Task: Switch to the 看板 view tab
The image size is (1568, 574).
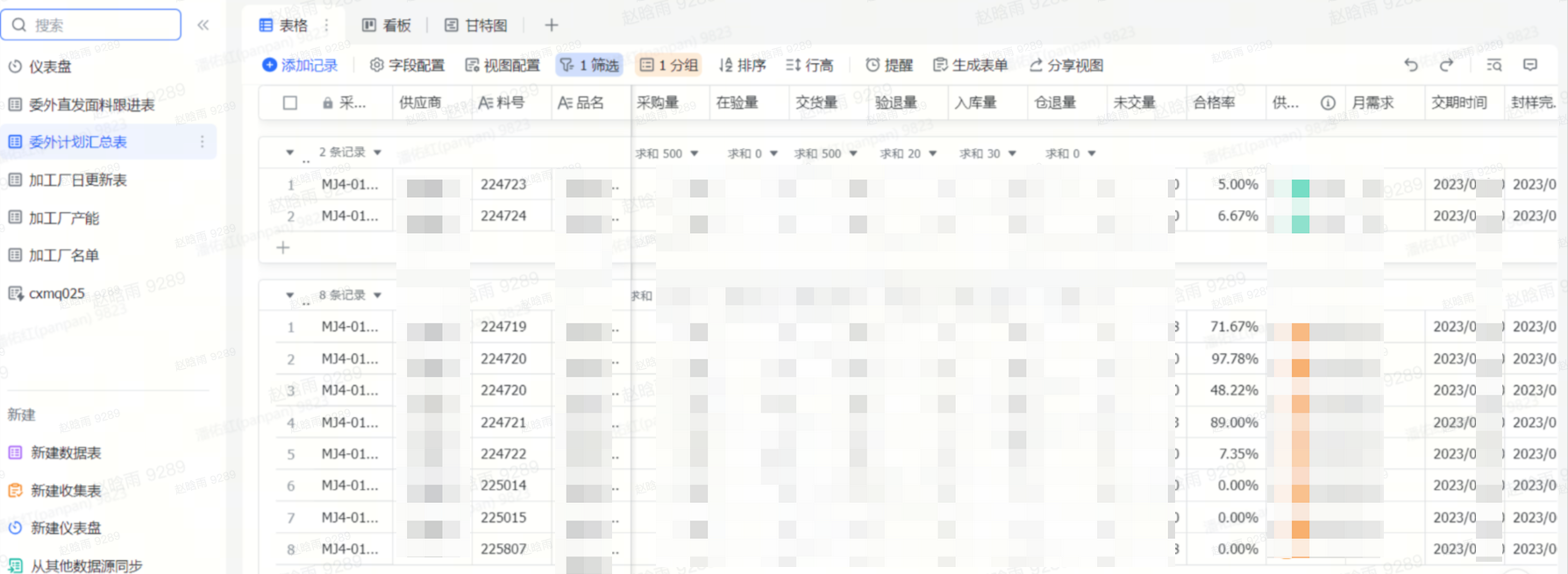Action: coord(387,25)
